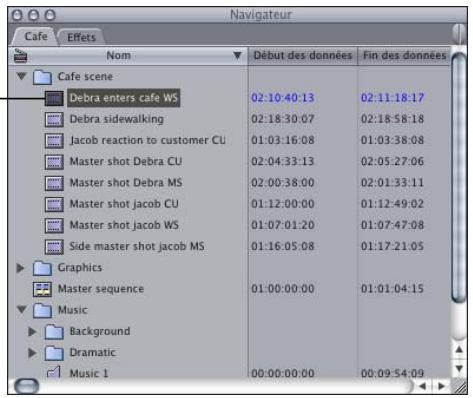Click the Debra sidewalking clip icon
The image size is (473, 398).
click(54, 119)
